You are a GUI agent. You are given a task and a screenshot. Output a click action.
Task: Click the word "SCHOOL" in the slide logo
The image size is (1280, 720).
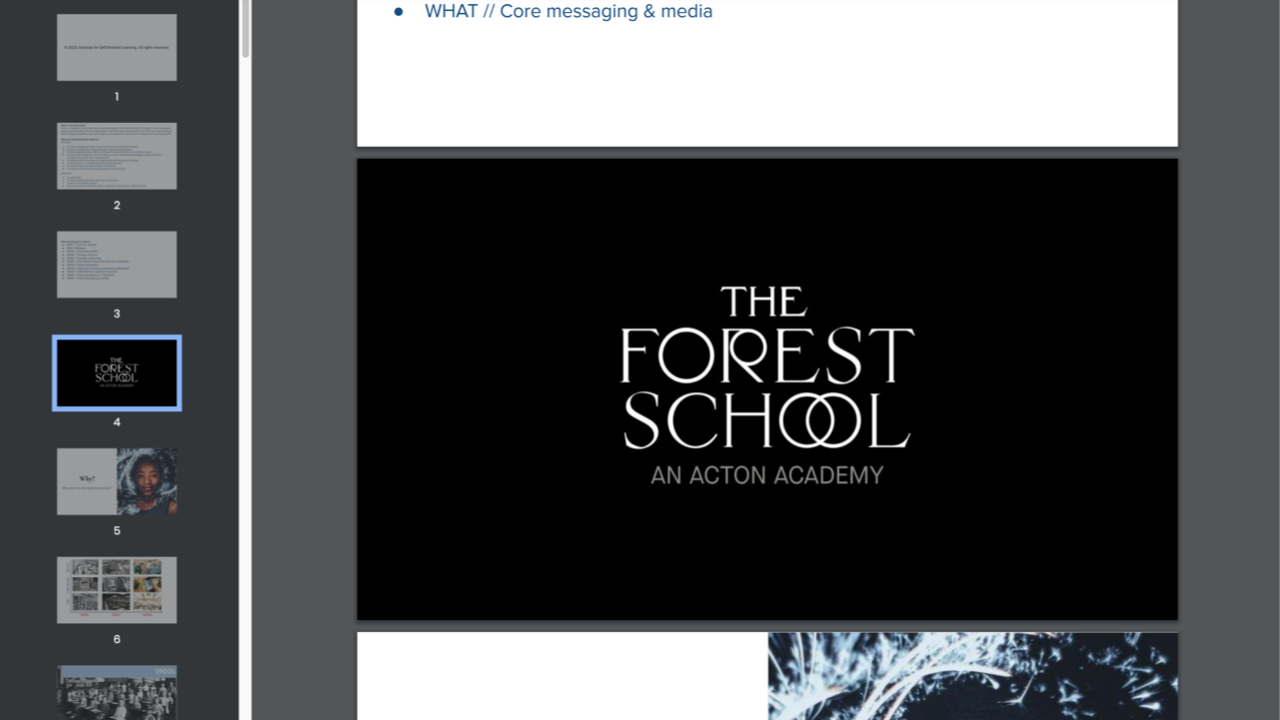[767, 419]
